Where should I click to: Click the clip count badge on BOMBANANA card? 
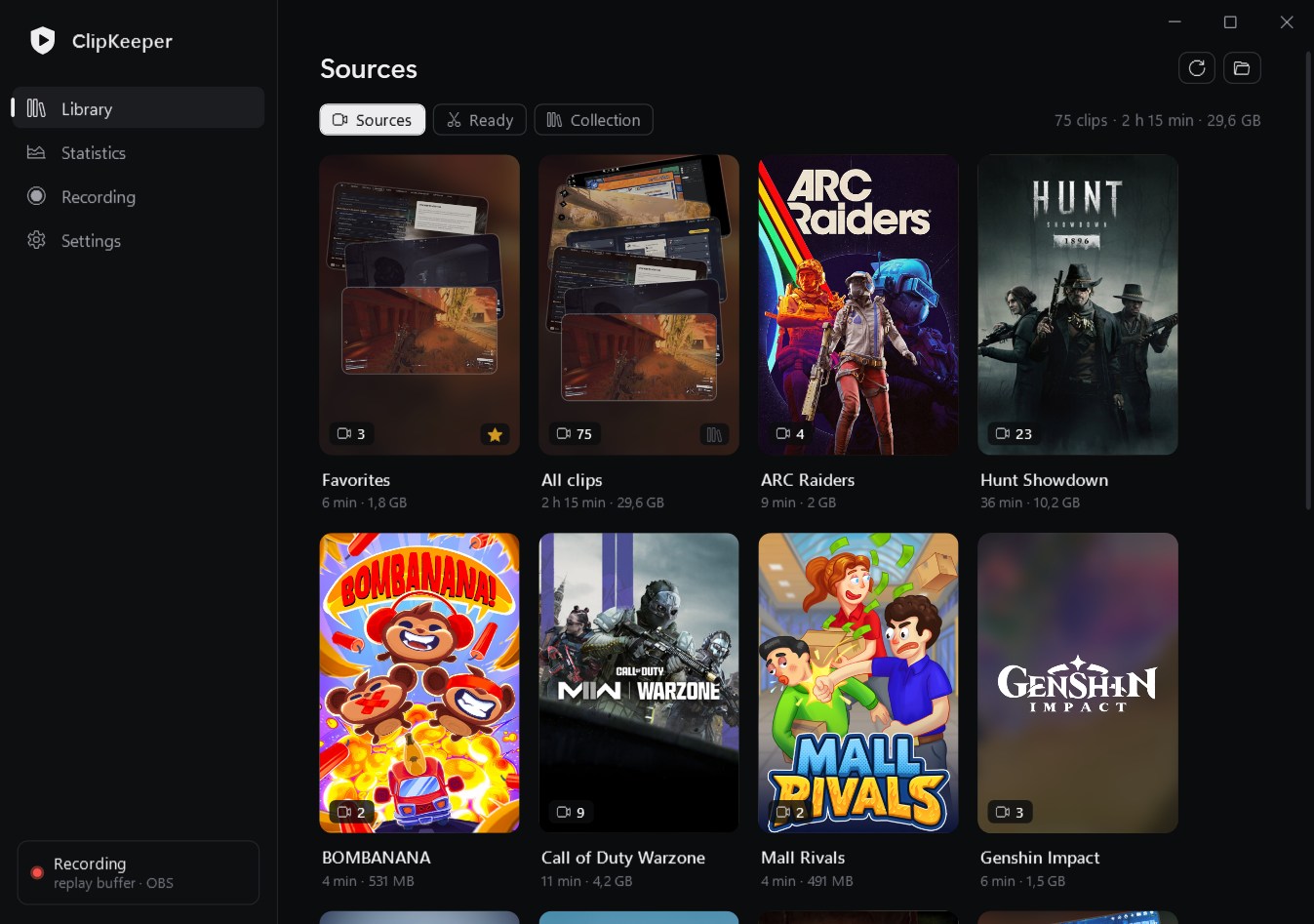pos(351,812)
